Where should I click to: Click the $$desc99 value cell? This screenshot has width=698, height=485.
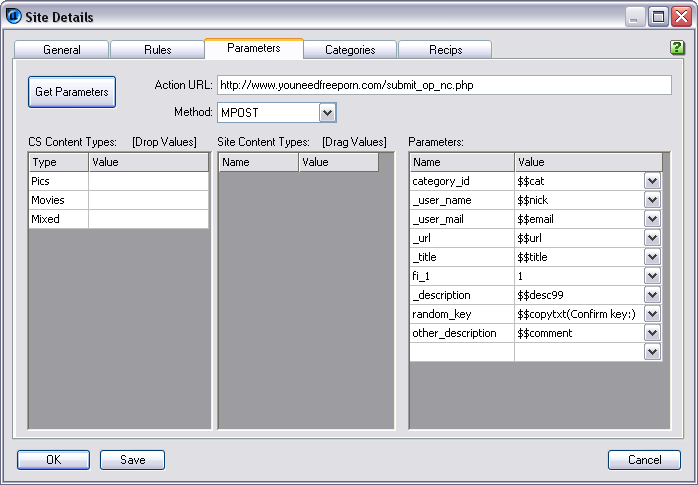coord(578,295)
